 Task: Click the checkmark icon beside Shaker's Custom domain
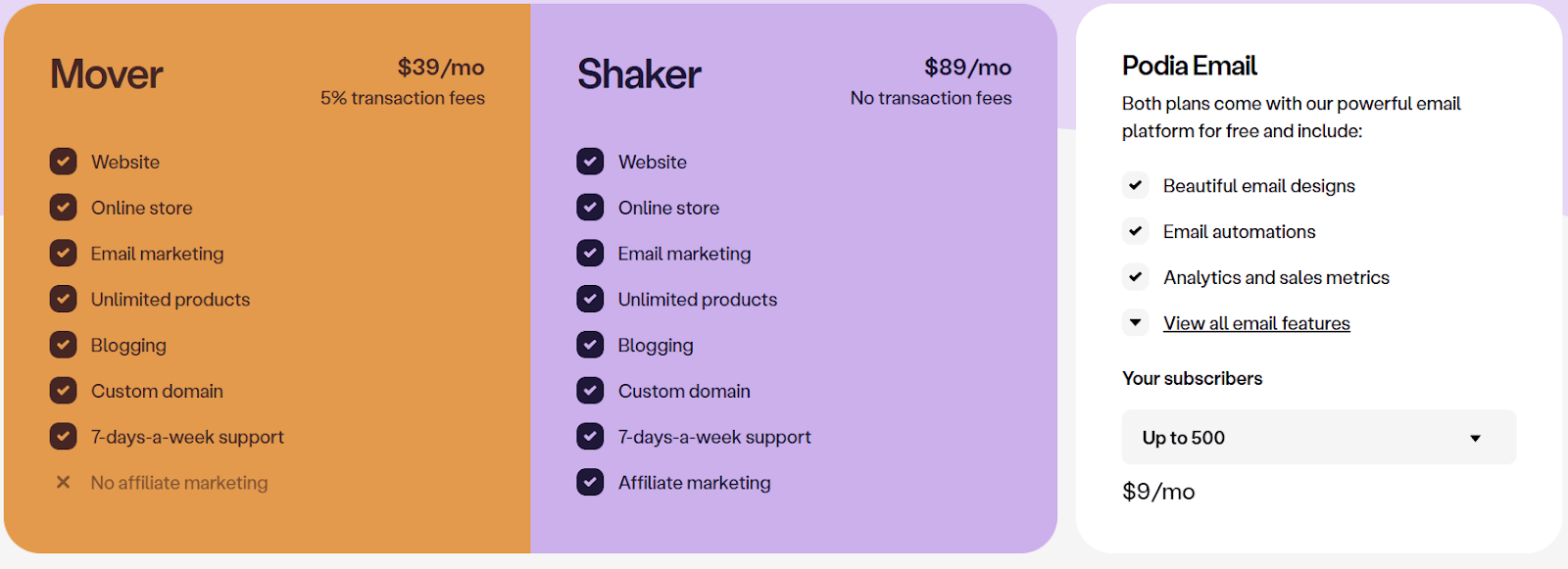(x=590, y=391)
